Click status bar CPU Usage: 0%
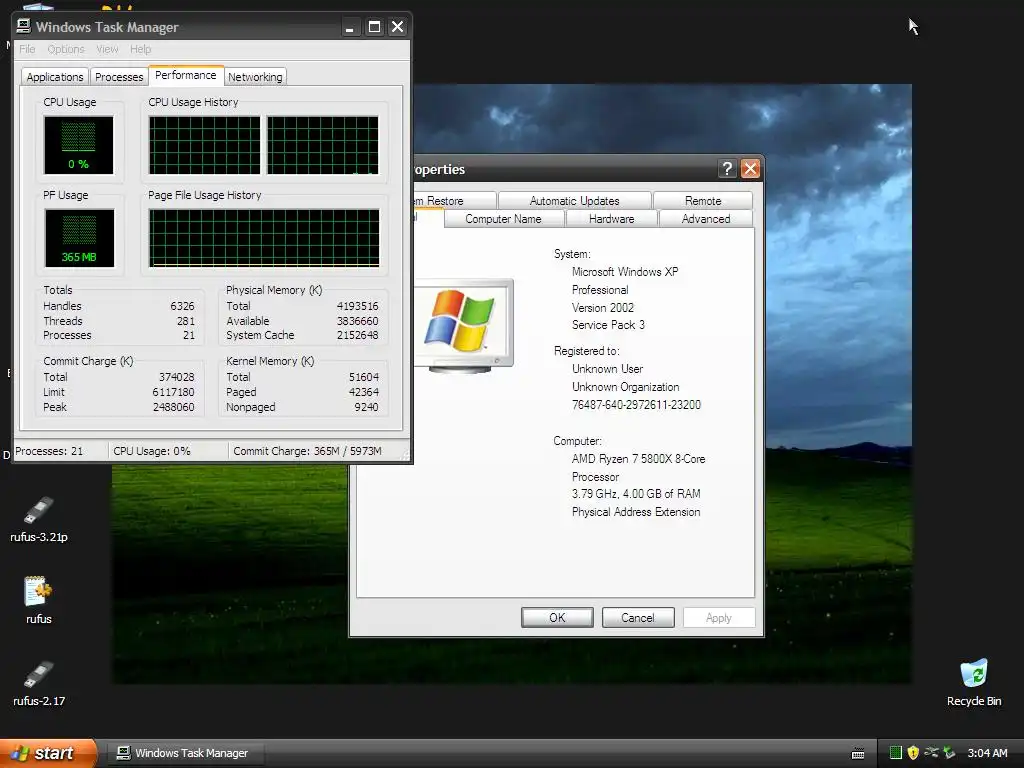1024x768 pixels. pyautogui.click(x=152, y=451)
